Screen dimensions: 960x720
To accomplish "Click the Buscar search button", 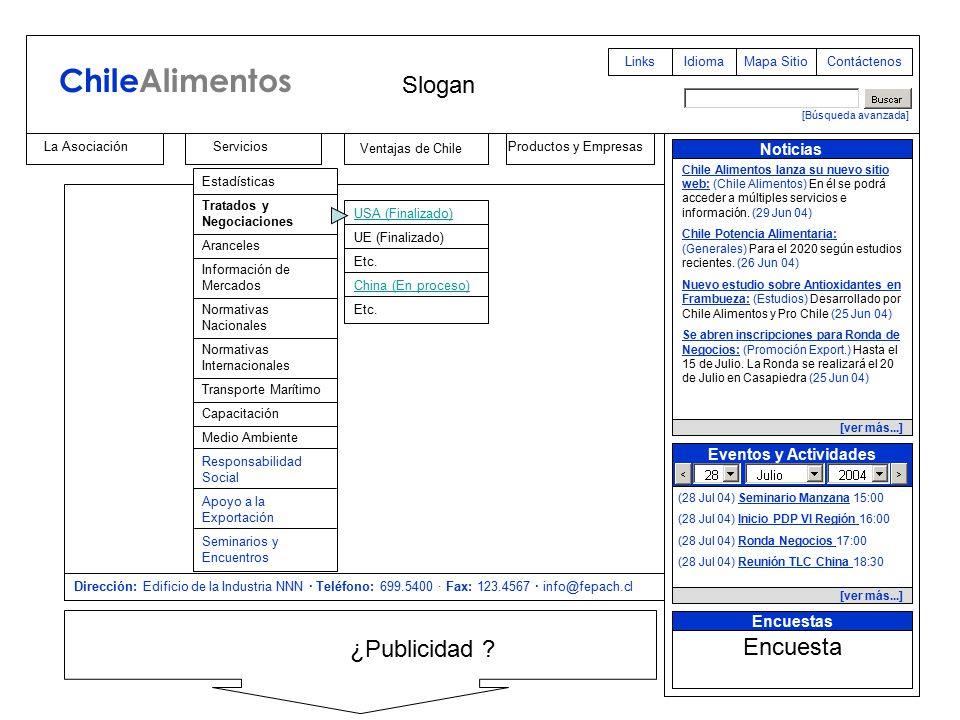I will coord(887,99).
